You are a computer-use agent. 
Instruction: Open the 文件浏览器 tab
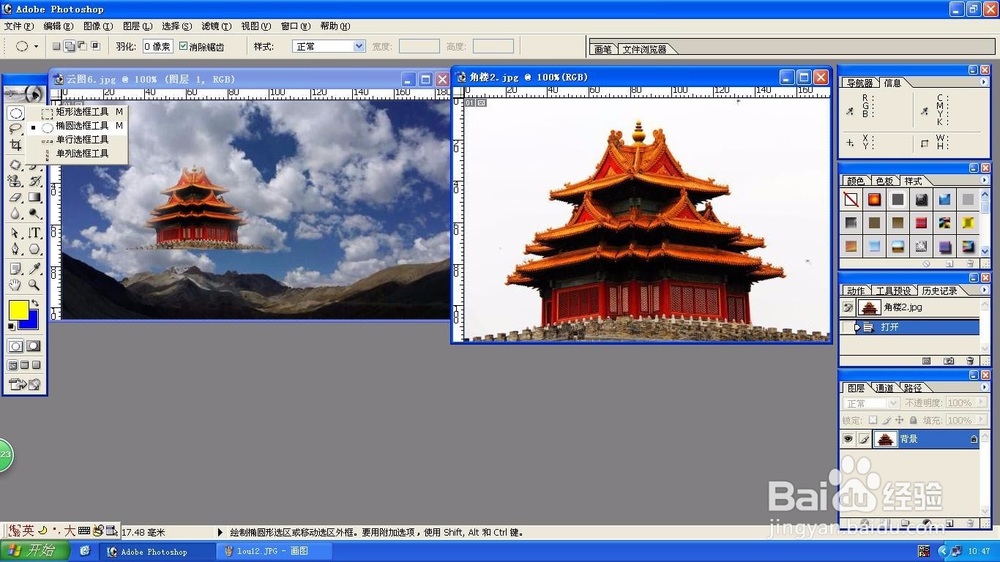[x=644, y=49]
